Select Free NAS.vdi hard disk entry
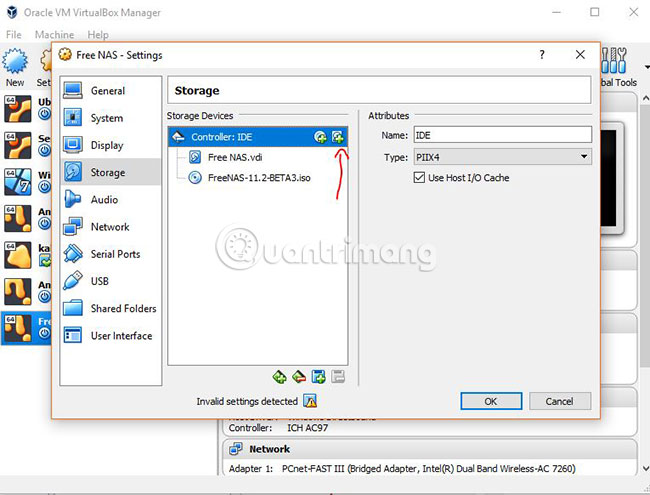Image resolution: width=650 pixels, height=495 pixels. [235, 157]
